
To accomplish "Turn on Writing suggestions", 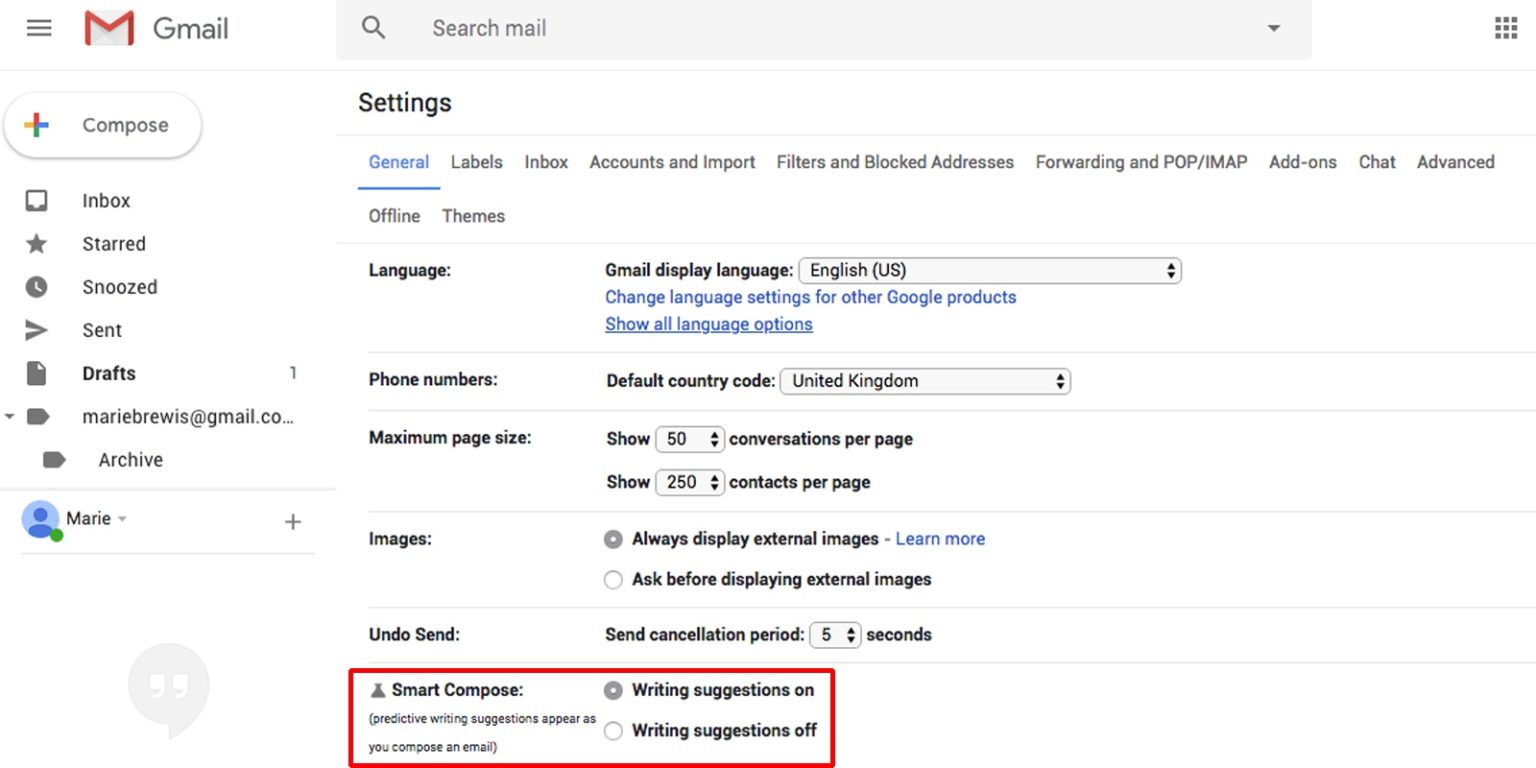I will (x=612, y=690).
